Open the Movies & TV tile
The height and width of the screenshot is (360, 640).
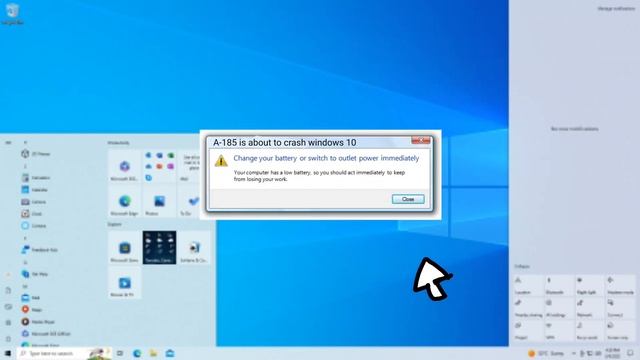click(x=124, y=282)
